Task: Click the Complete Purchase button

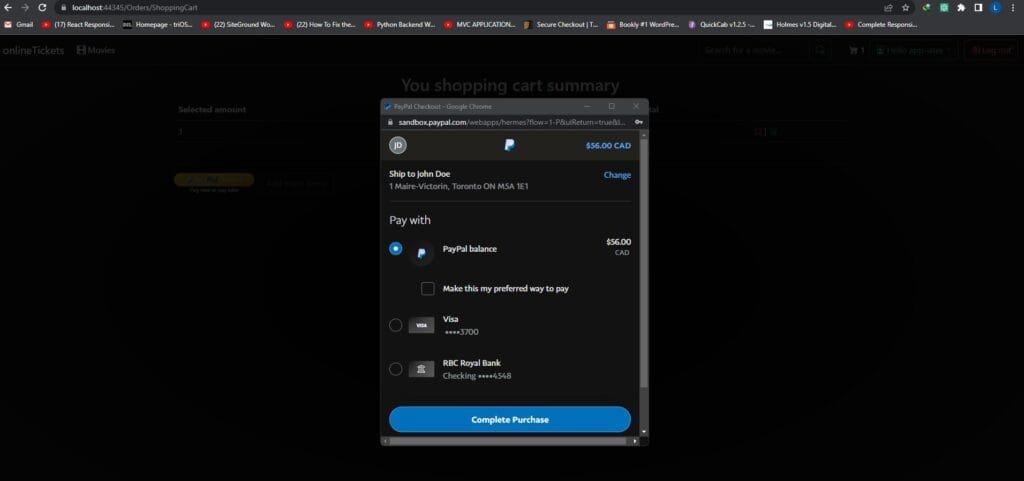Action: tap(510, 419)
